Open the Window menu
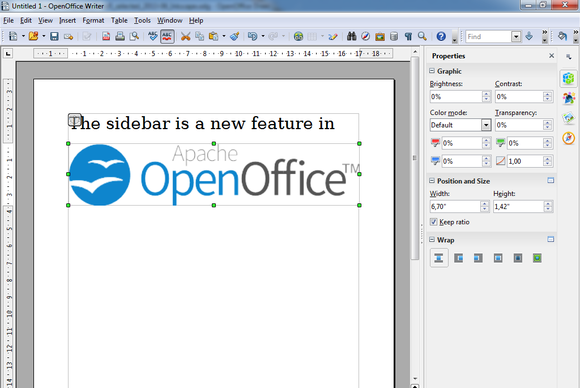580x388 pixels. click(x=169, y=20)
